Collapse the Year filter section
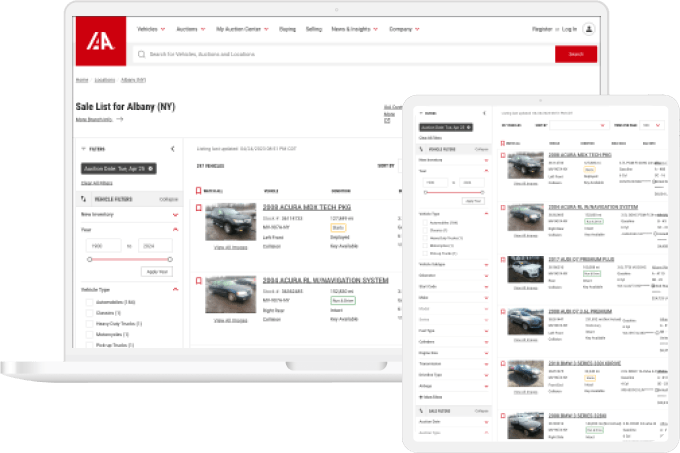 click(x=176, y=229)
